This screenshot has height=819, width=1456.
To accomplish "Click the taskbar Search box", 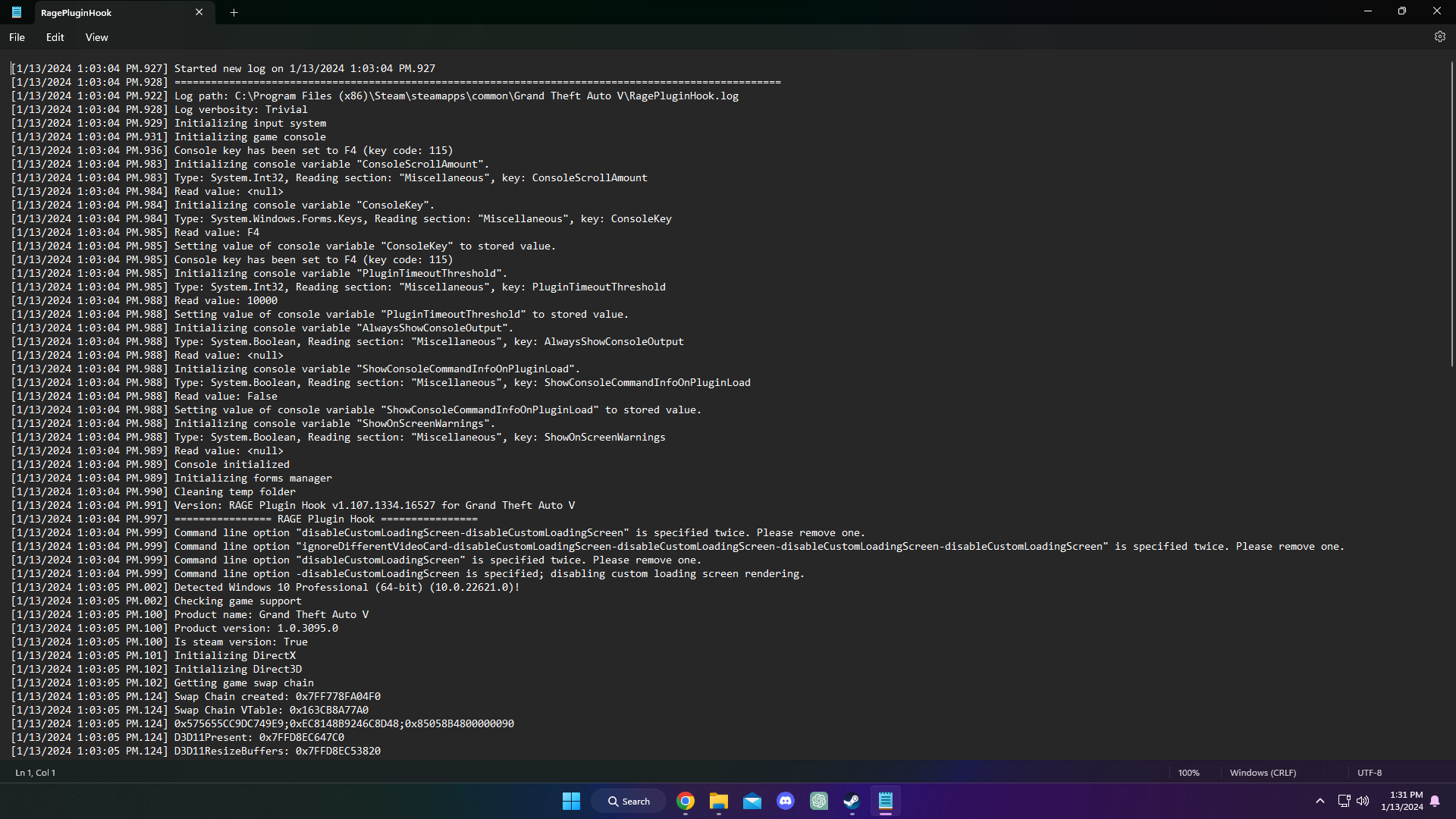I will tap(629, 801).
